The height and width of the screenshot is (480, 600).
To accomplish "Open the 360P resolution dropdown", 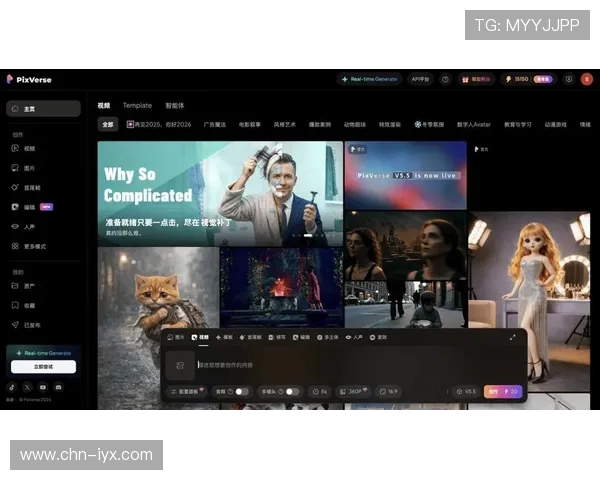I will [x=354, y=392].
